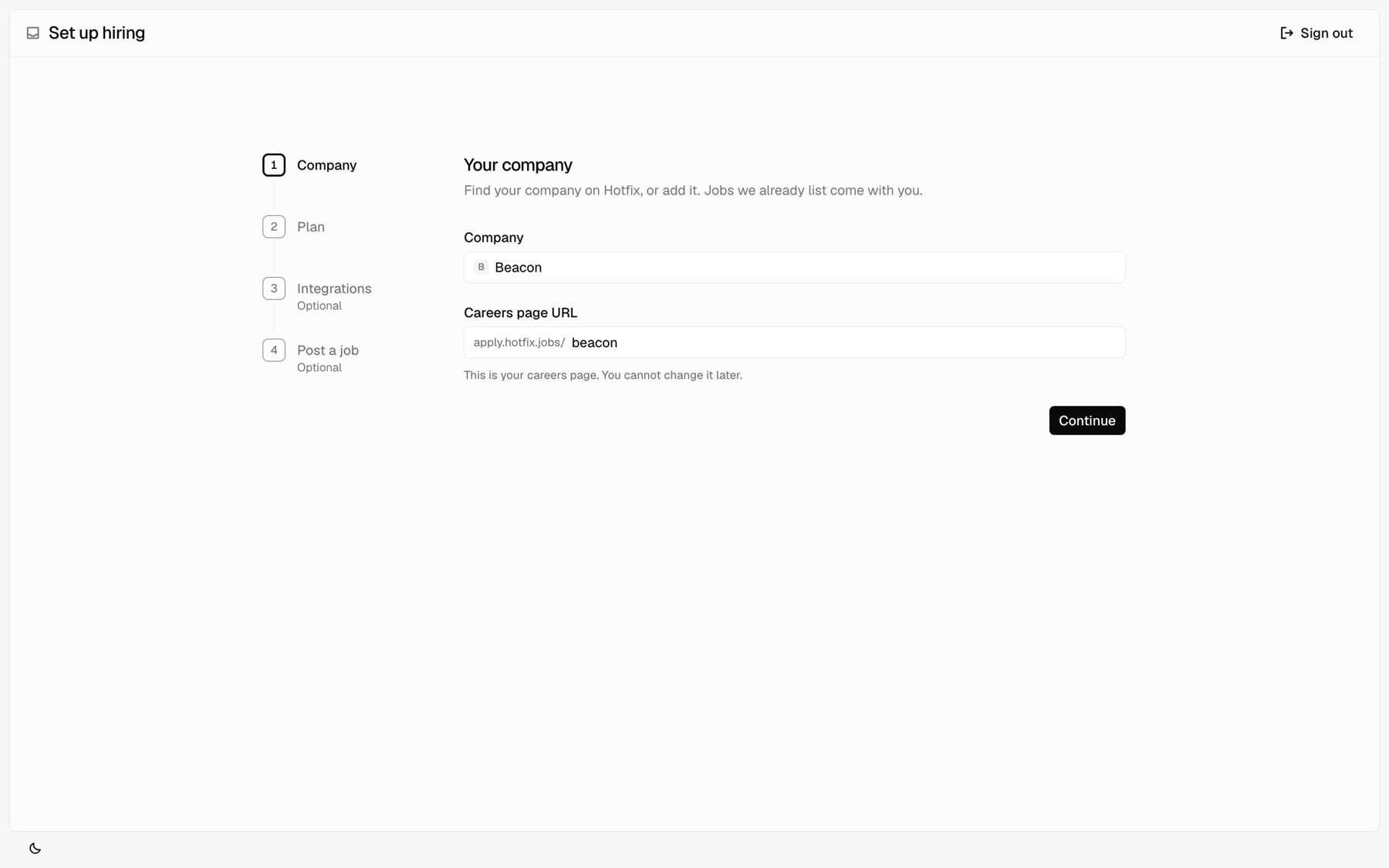
Task: Toggle dark mode with the moon icon
Action: tap(35, 848)
